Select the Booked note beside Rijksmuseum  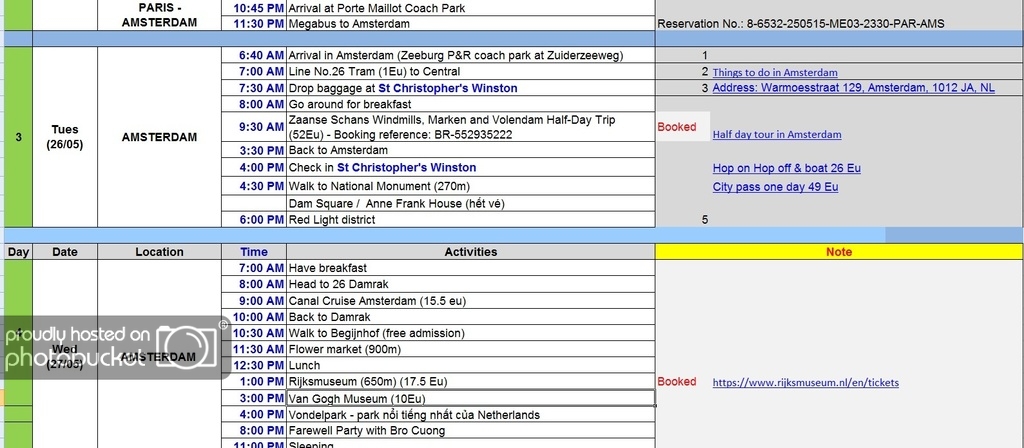677,381
